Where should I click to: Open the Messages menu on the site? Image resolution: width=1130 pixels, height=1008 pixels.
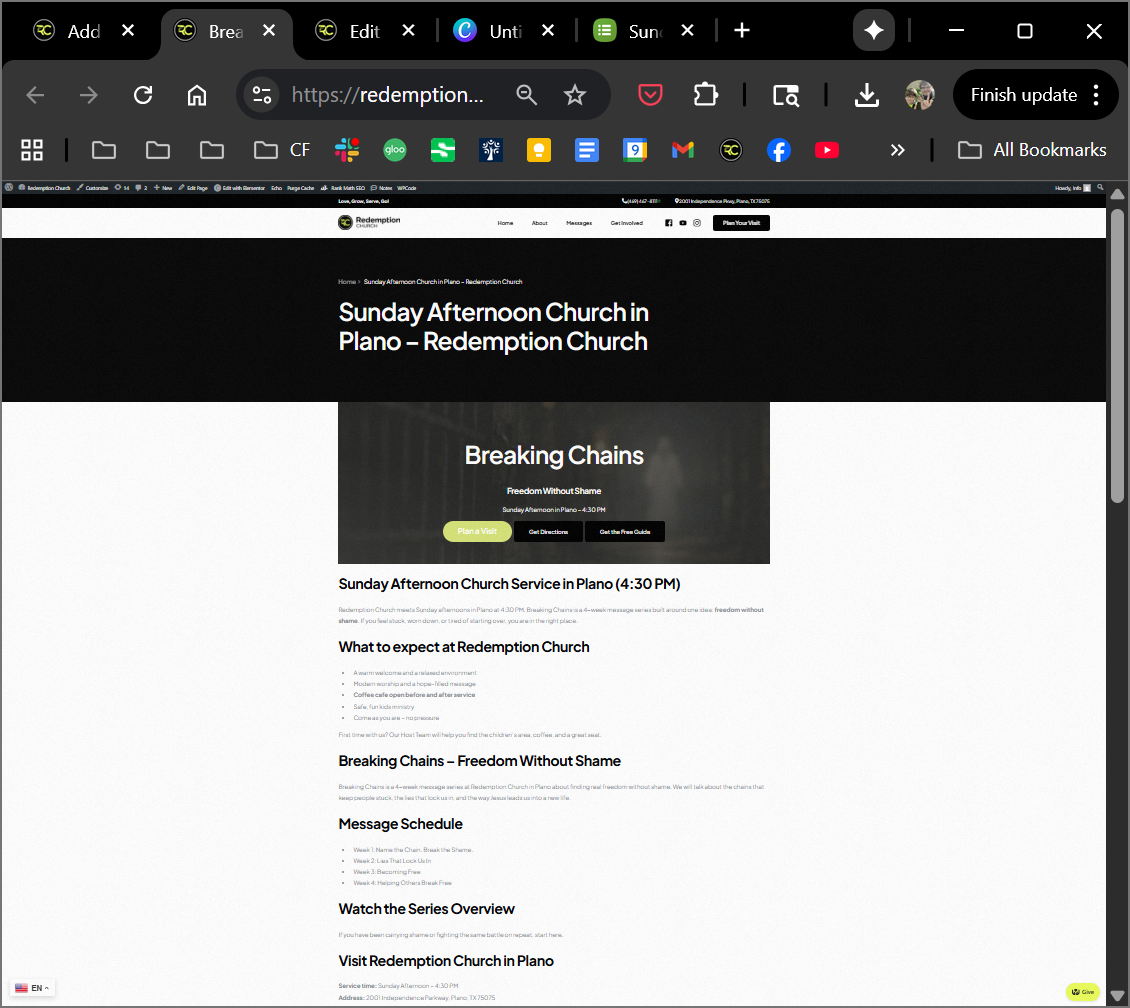click(579, 223)
